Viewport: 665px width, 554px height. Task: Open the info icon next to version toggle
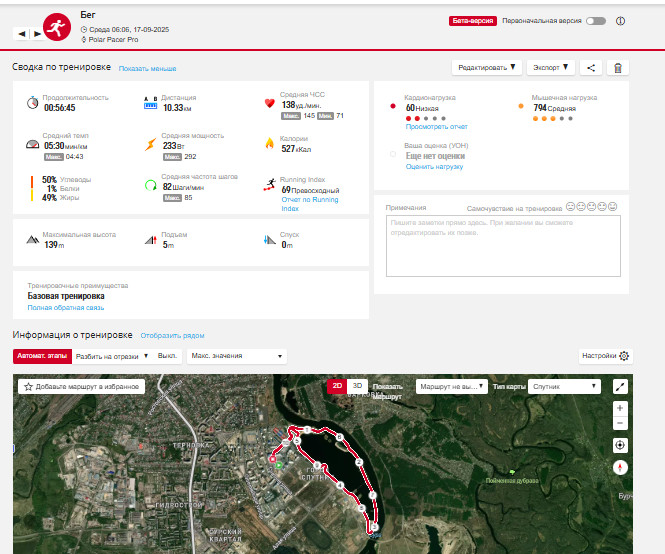click(x=620, y=21)
